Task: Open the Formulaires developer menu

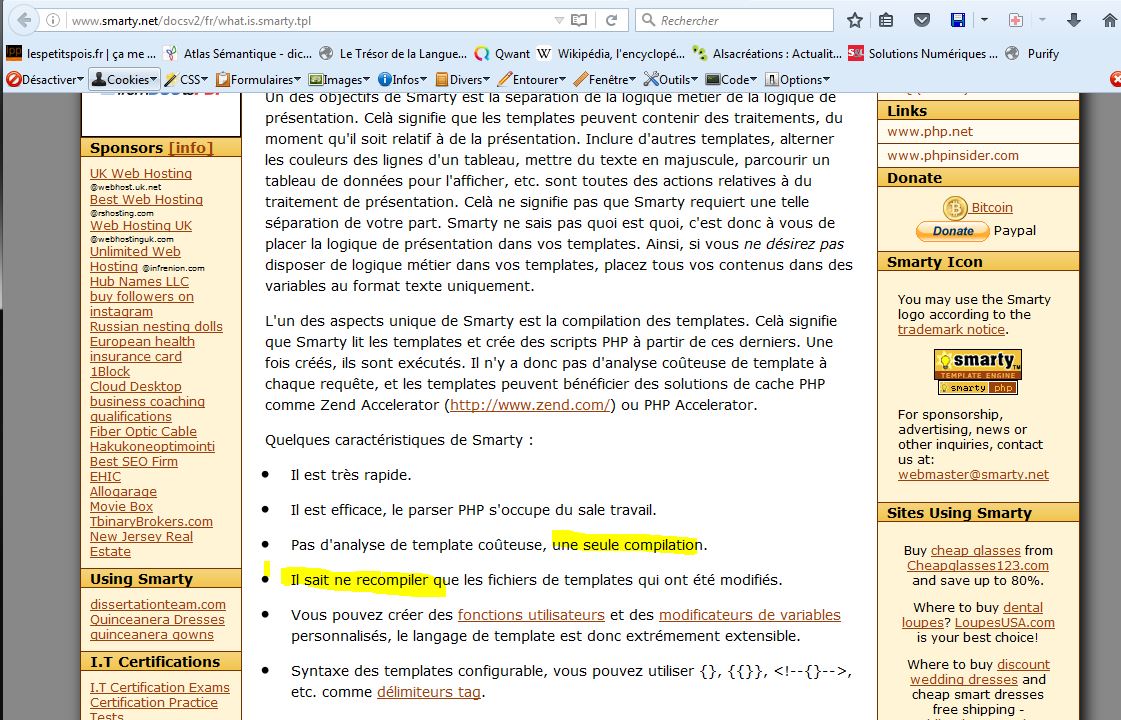Action: (x=259, y=79)
